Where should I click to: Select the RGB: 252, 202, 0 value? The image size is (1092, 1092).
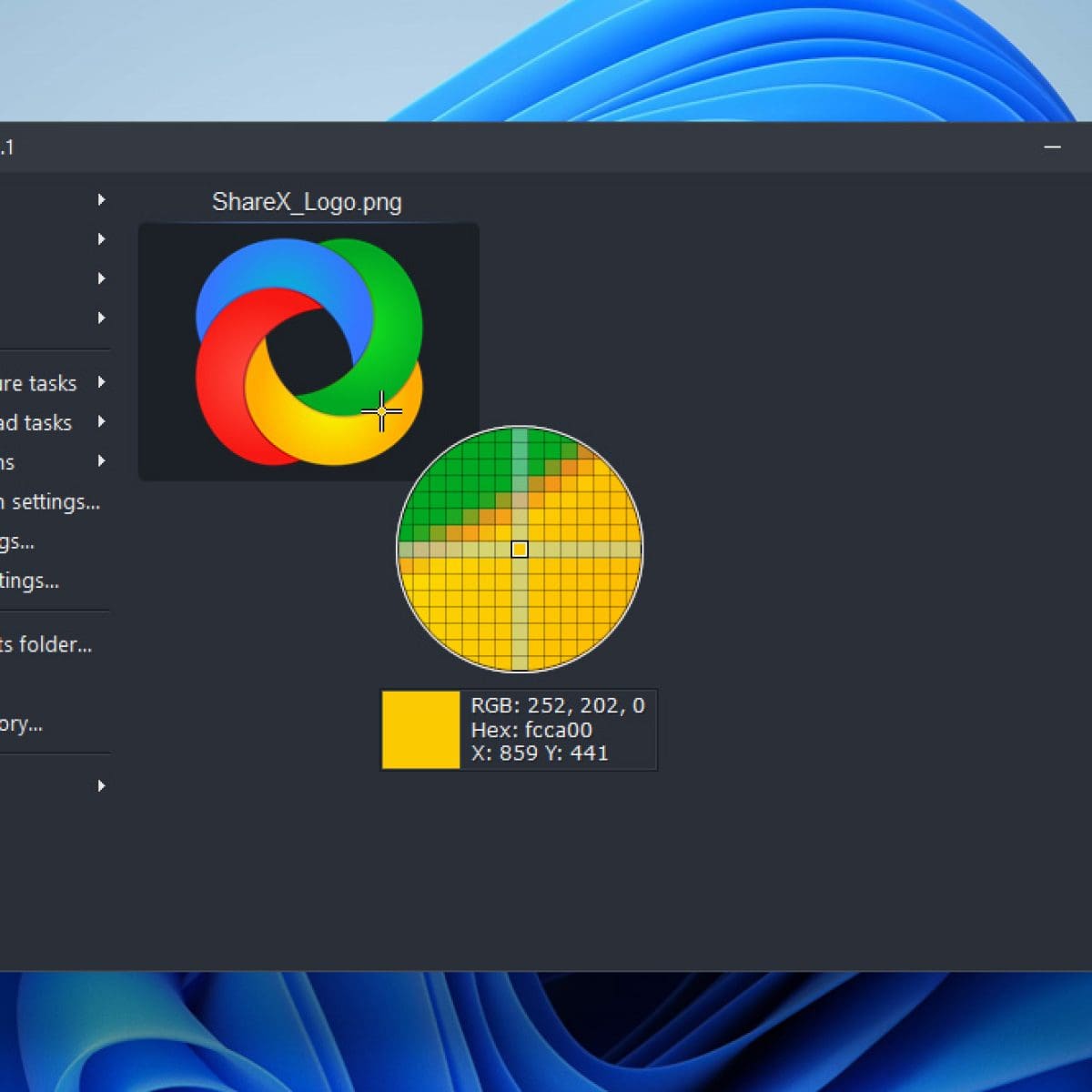coord(557,705)
